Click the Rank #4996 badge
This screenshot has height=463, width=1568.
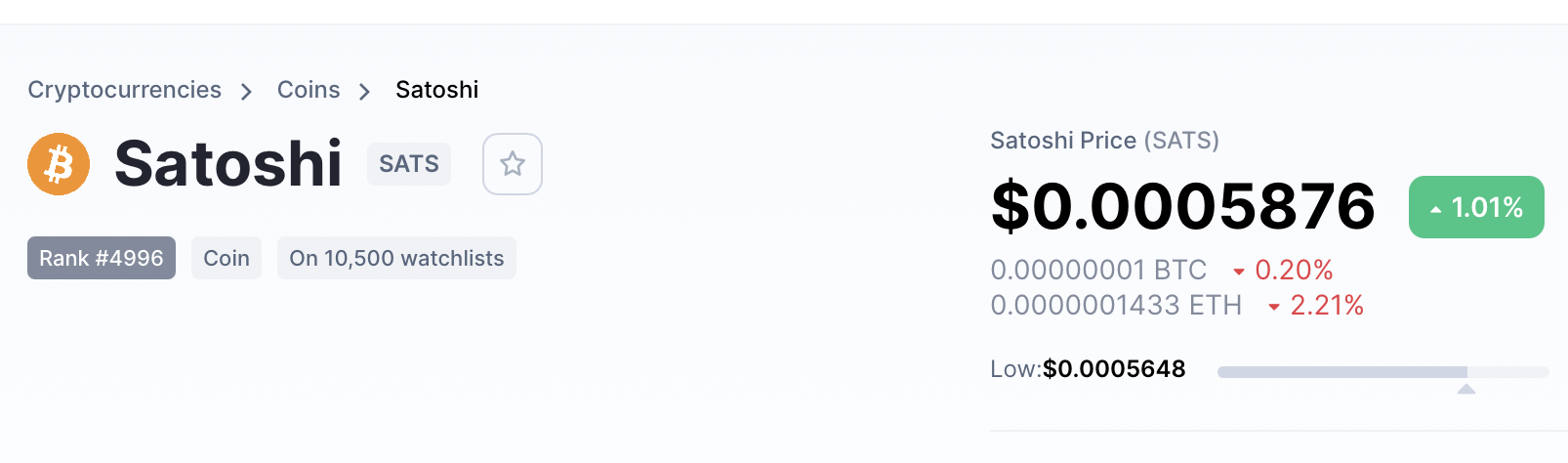click(x=102, y=258)
